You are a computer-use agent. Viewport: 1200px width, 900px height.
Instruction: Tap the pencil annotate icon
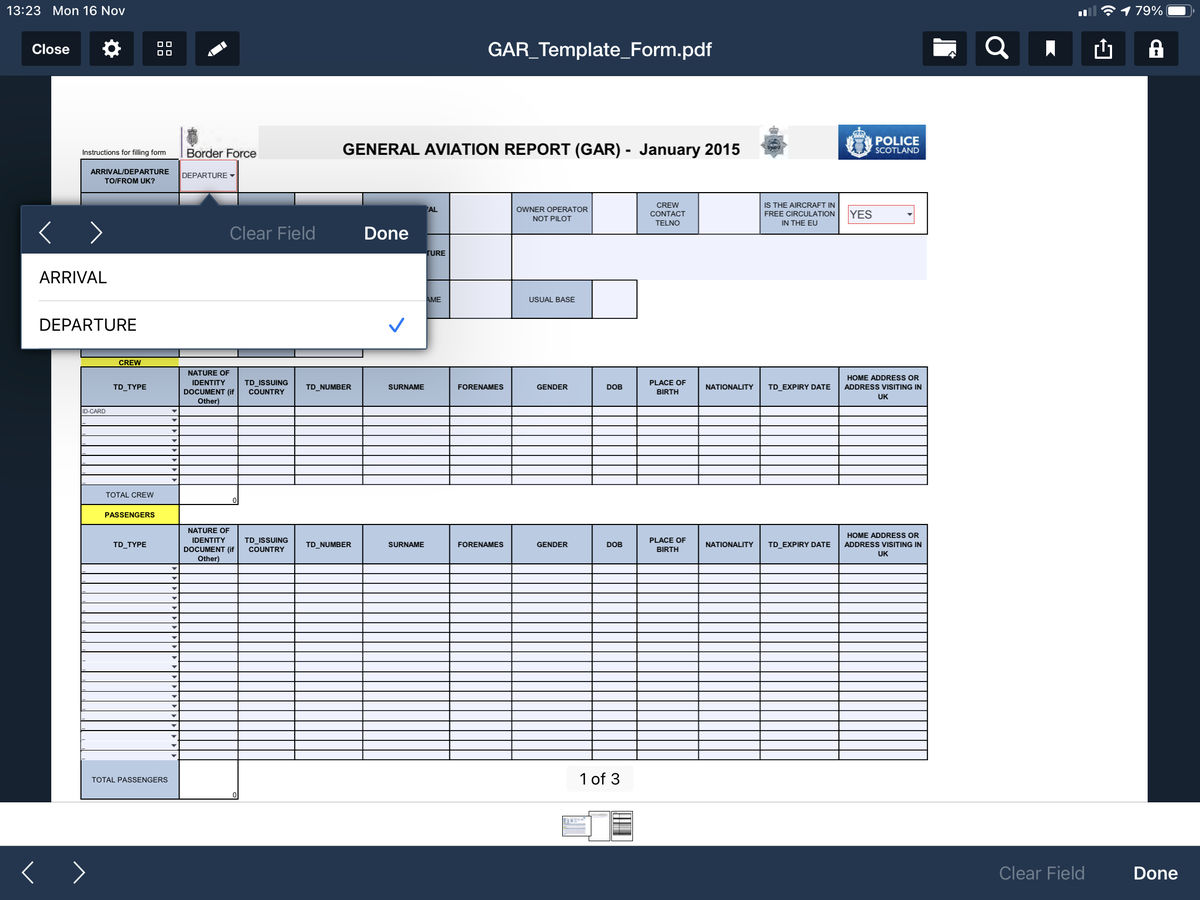(x=217, y=49)
